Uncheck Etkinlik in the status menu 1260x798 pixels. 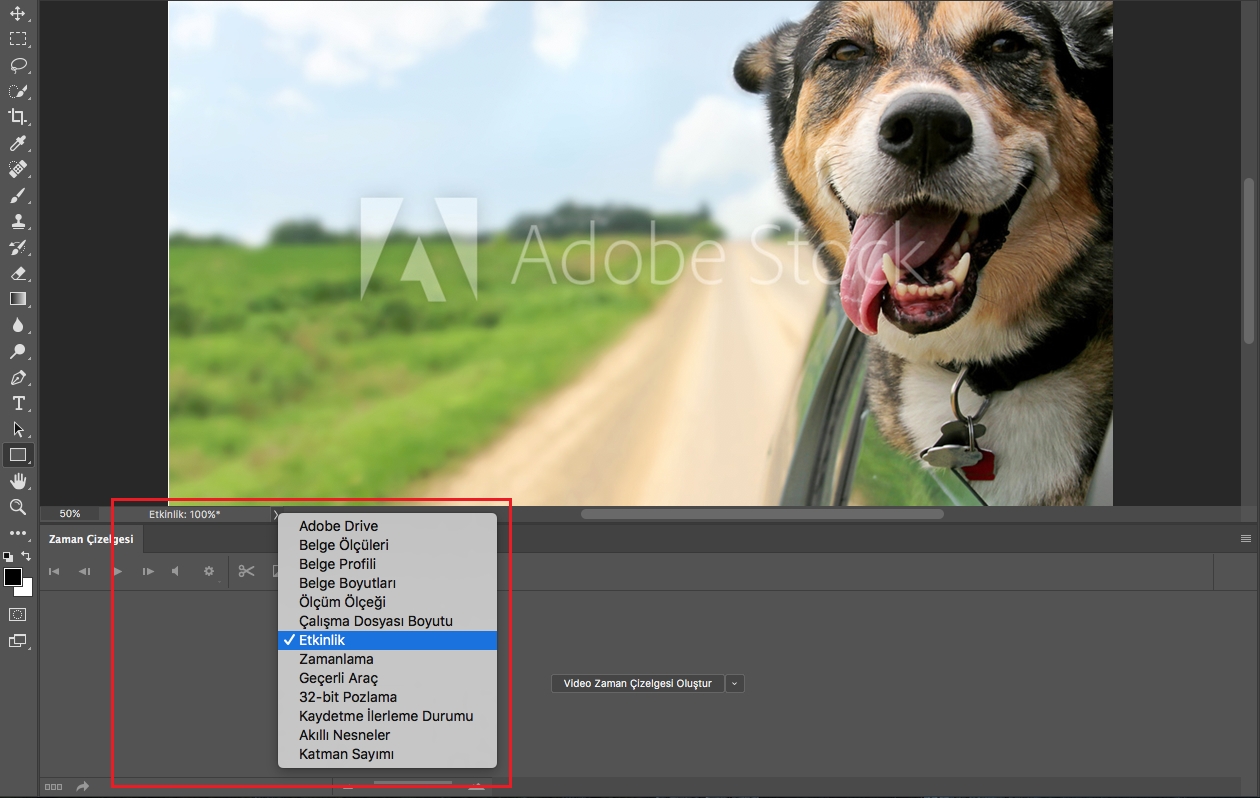(387, 639)
